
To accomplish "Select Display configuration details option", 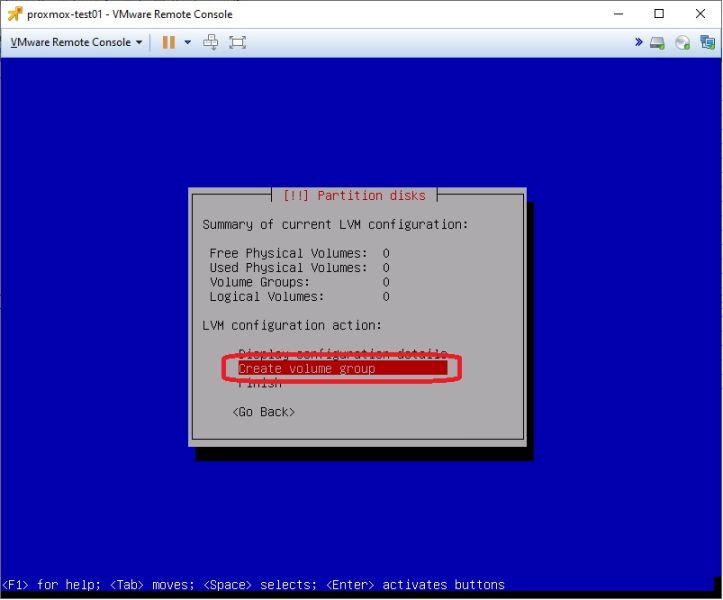I will click(x=343, y=354).
